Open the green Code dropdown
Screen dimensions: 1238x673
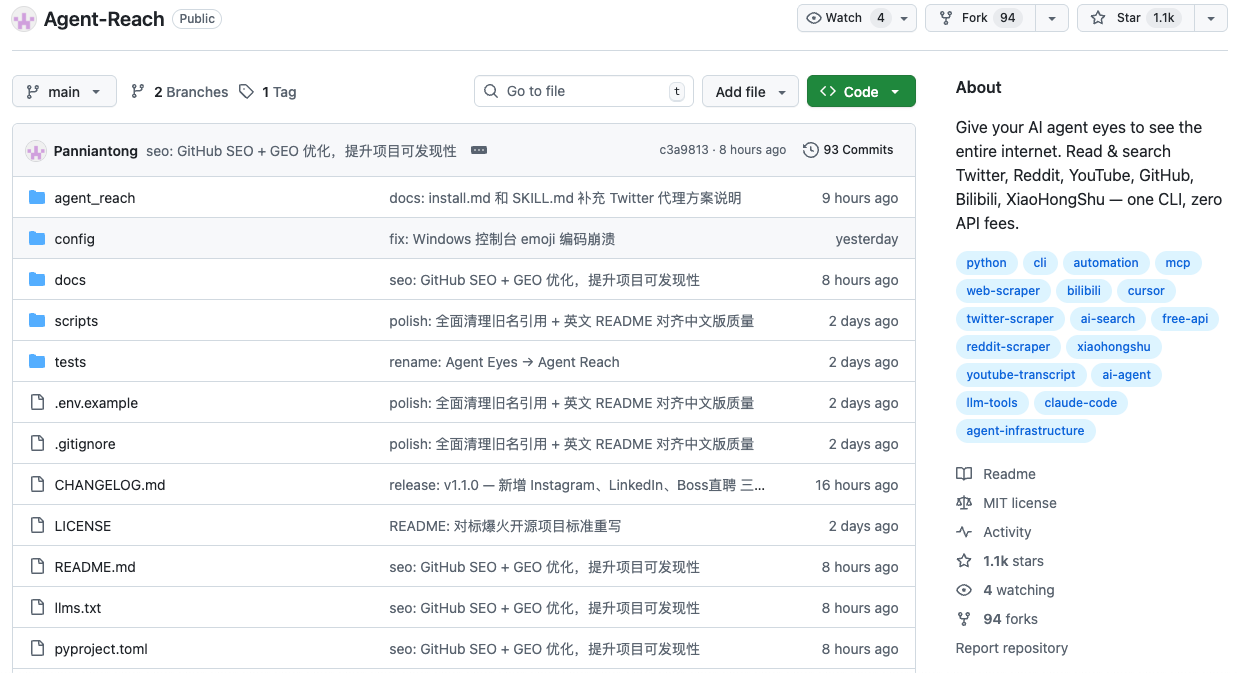[861, 92]
